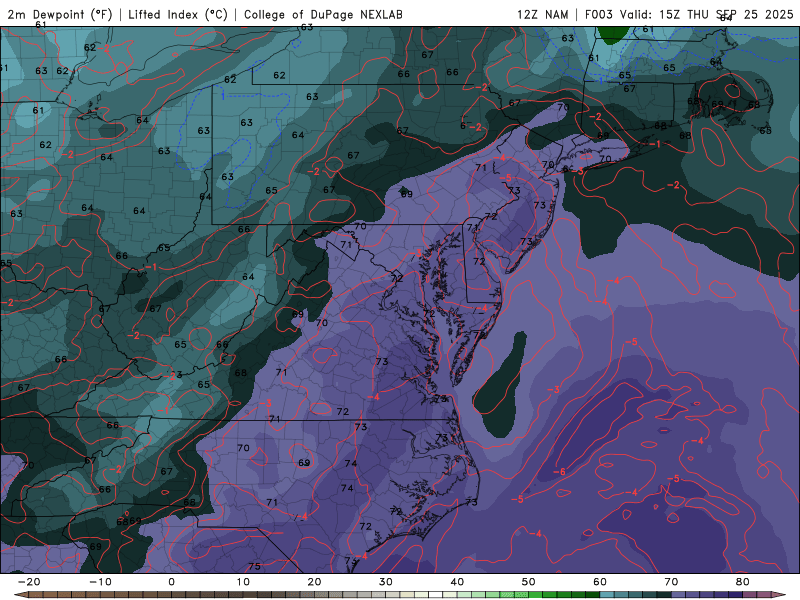This screenshot has height=600, width=800.
Task: Click the -20 label on the color scale
Action: pyautogui.click(x=29, y=582)
